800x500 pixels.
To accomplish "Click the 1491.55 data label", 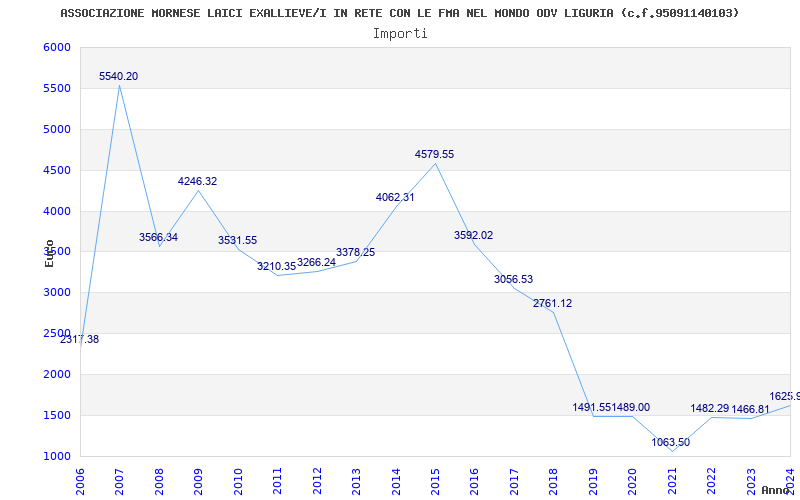I will tap(592, 407).
